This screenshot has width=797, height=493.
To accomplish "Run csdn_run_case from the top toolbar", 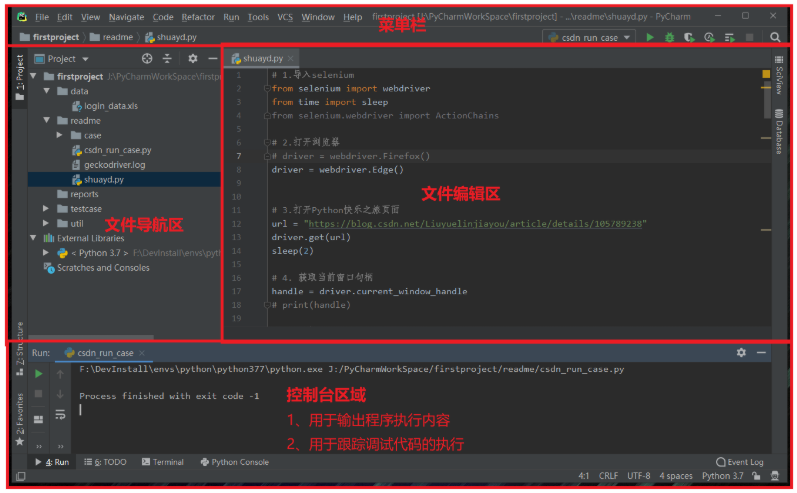I will pos(651,37).
